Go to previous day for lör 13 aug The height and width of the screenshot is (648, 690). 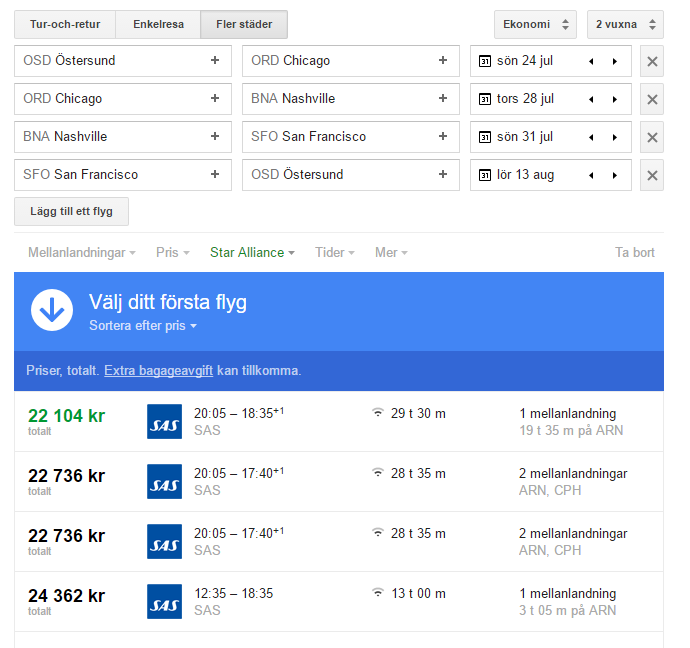tap(591, 175)
